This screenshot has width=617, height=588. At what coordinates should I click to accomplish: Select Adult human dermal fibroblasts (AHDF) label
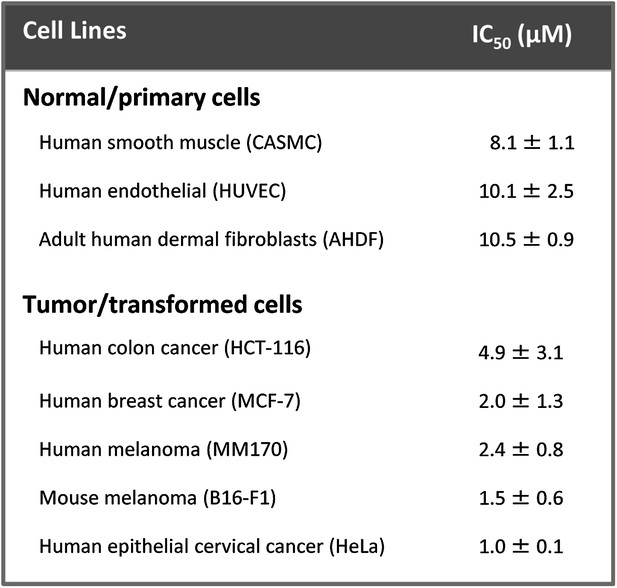click(211, 240)
